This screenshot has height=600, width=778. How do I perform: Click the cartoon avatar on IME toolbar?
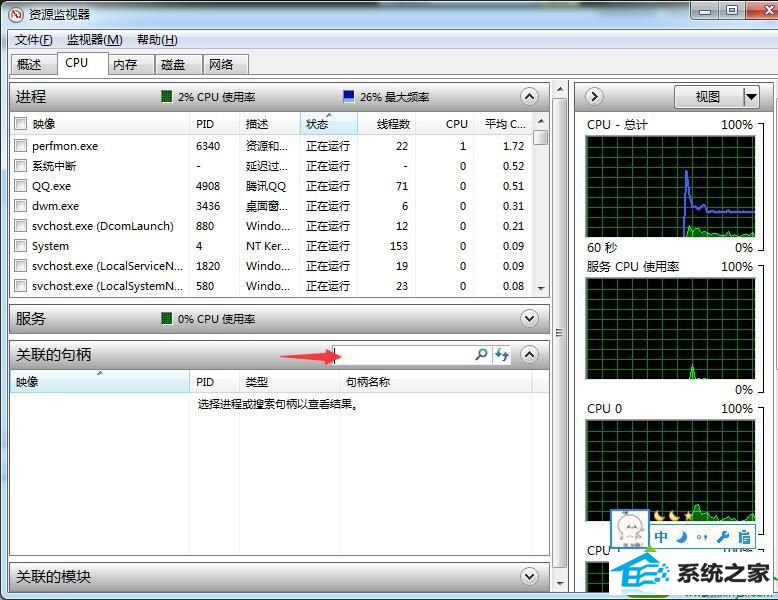[629, 529]
